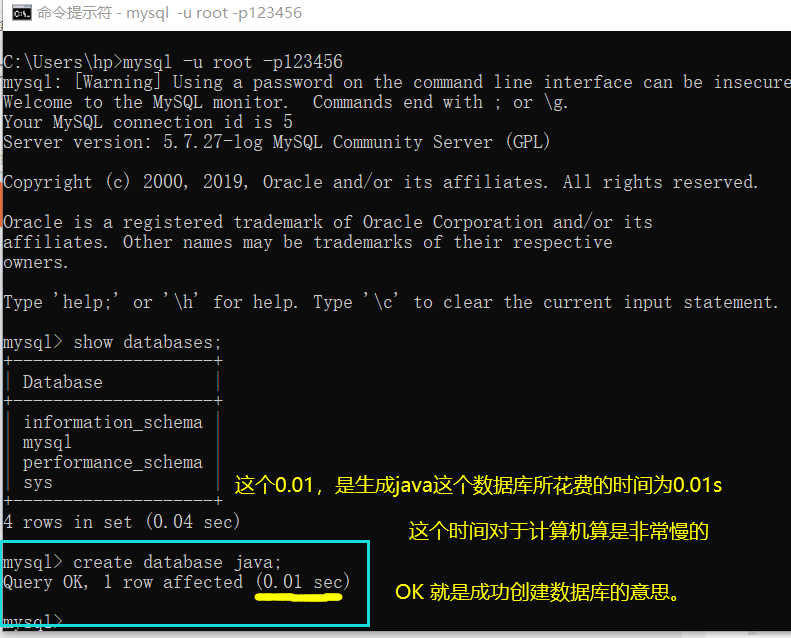Click the underlined '(0.01 sec)' text

click(303, 582)
